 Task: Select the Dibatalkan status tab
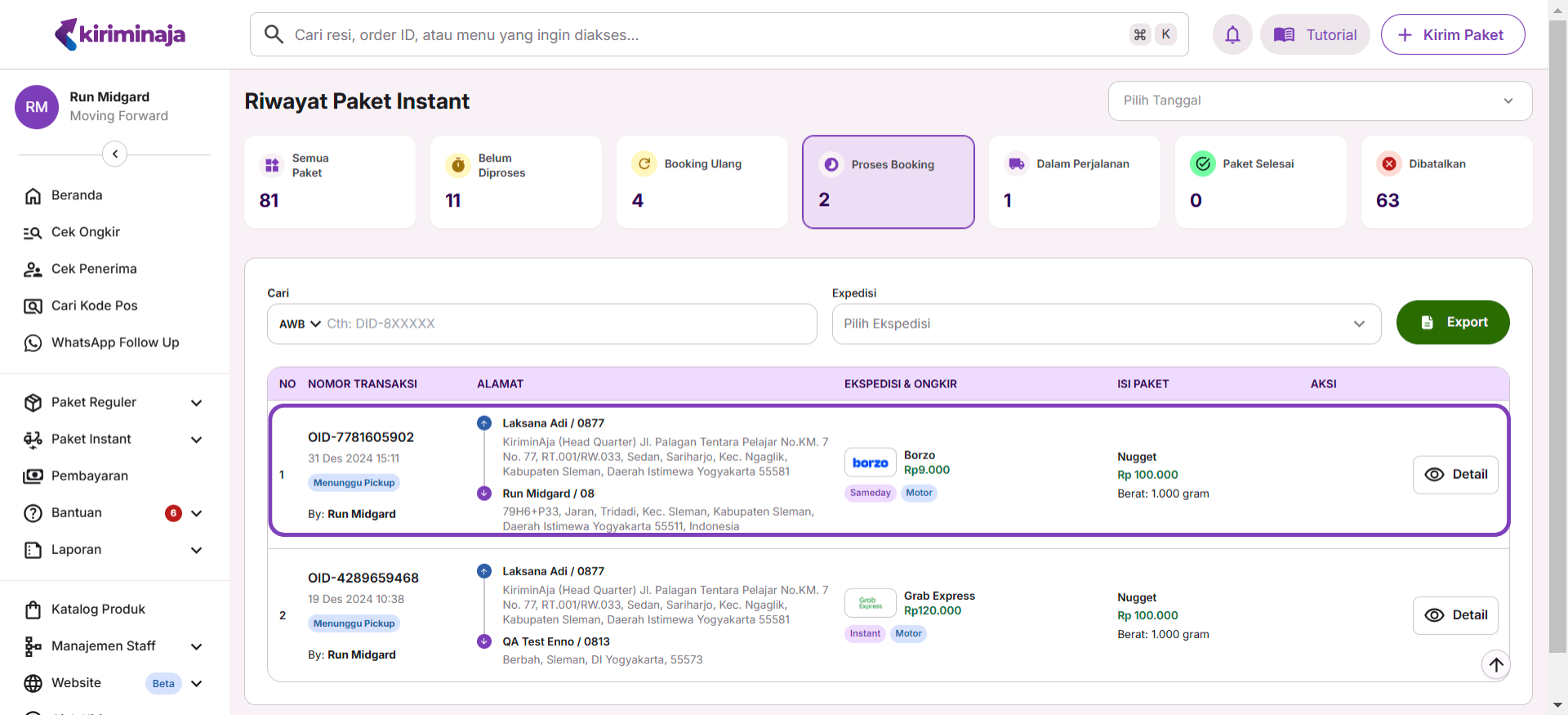click(x=1445, y=181)
